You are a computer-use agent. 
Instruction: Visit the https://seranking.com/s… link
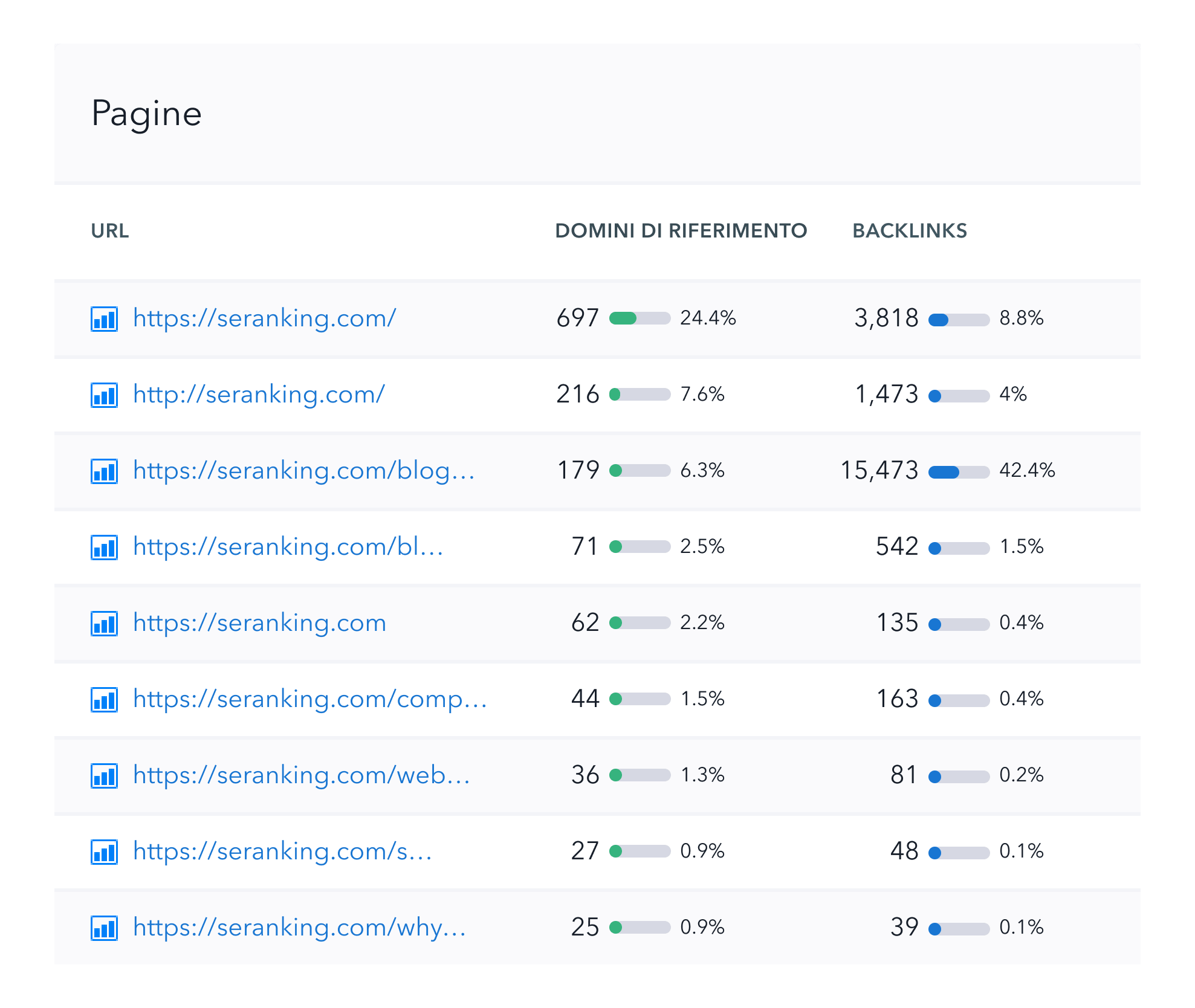[283, 851]
